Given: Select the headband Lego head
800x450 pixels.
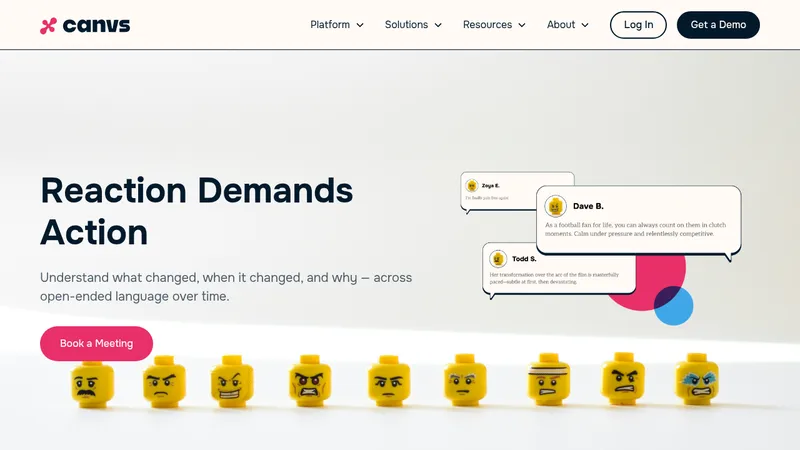Looking at the screenshot, I should click(x=548, y=379).
